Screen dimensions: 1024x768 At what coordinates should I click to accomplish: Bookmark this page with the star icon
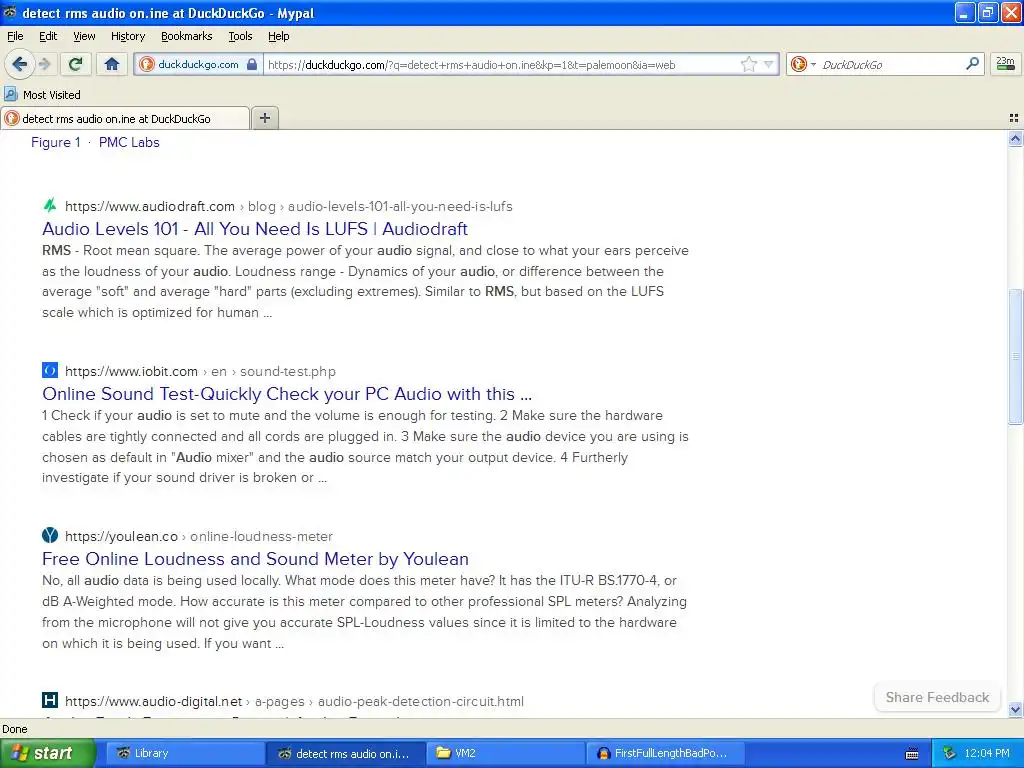pyautogui.click(x=748, y=64)
